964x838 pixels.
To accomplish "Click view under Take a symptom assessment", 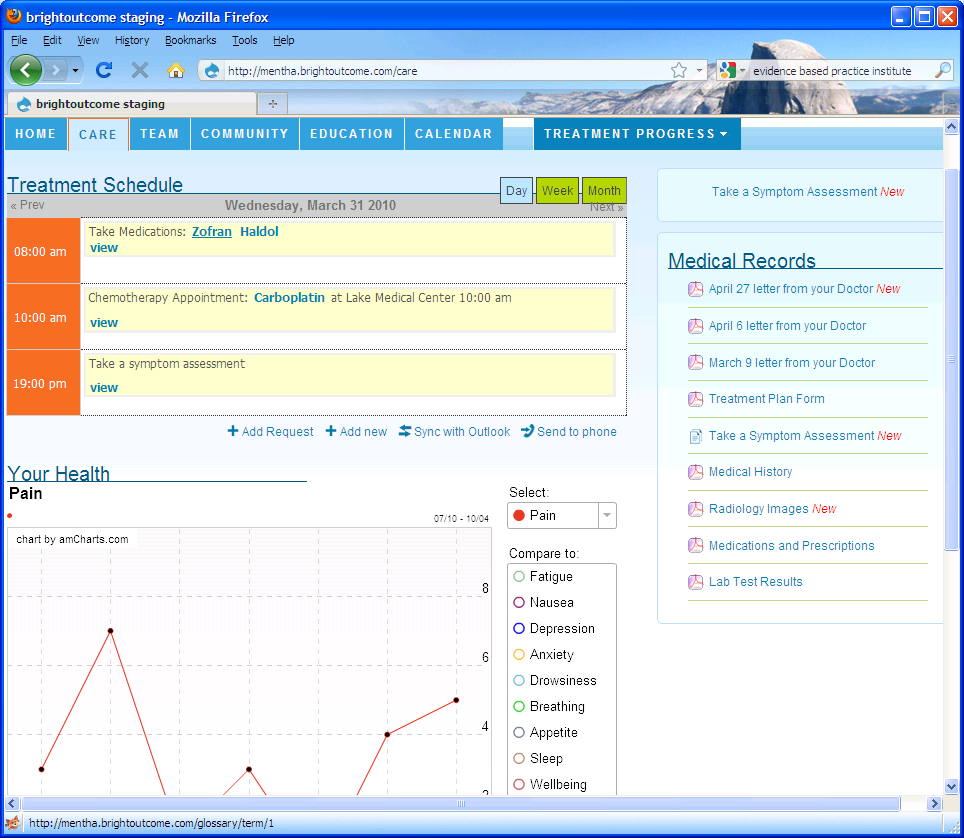I will pos(104,387).
